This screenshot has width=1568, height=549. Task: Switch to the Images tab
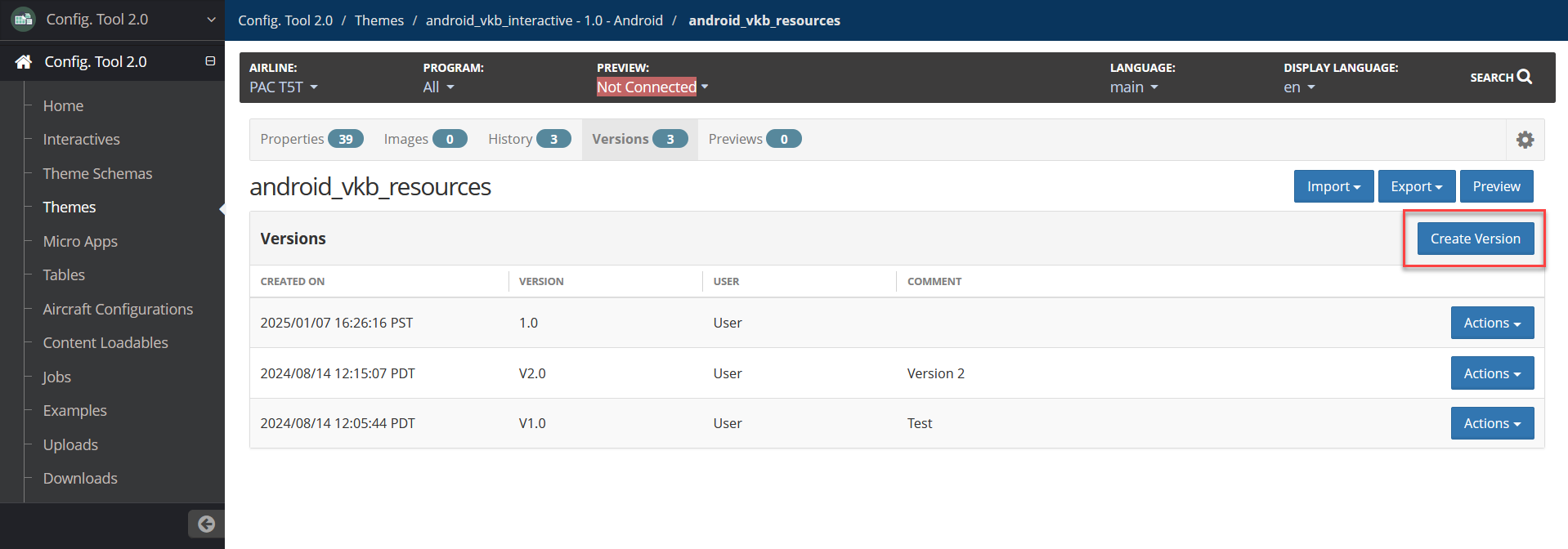tap(425, 139)
